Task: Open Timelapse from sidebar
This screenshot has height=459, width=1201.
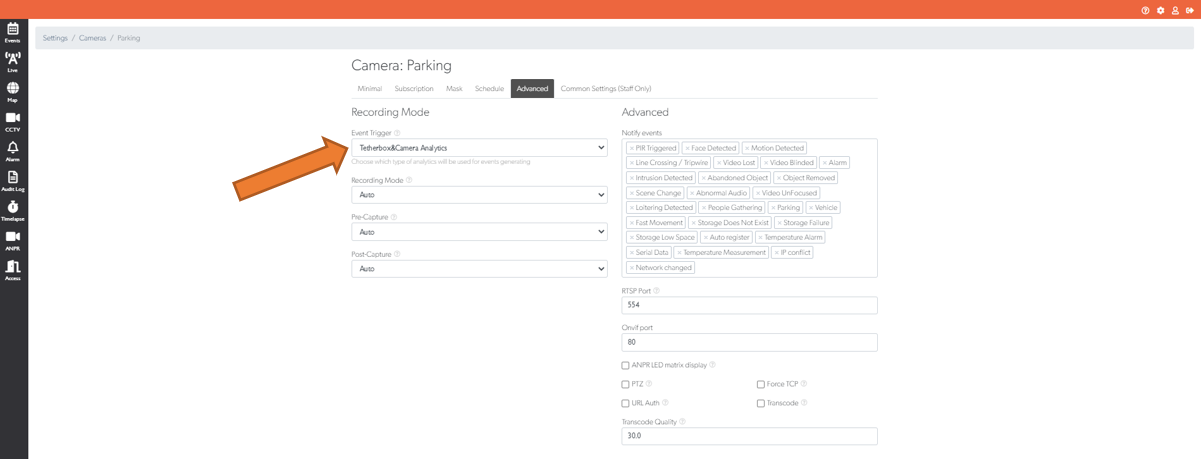Action: (13, 211)
